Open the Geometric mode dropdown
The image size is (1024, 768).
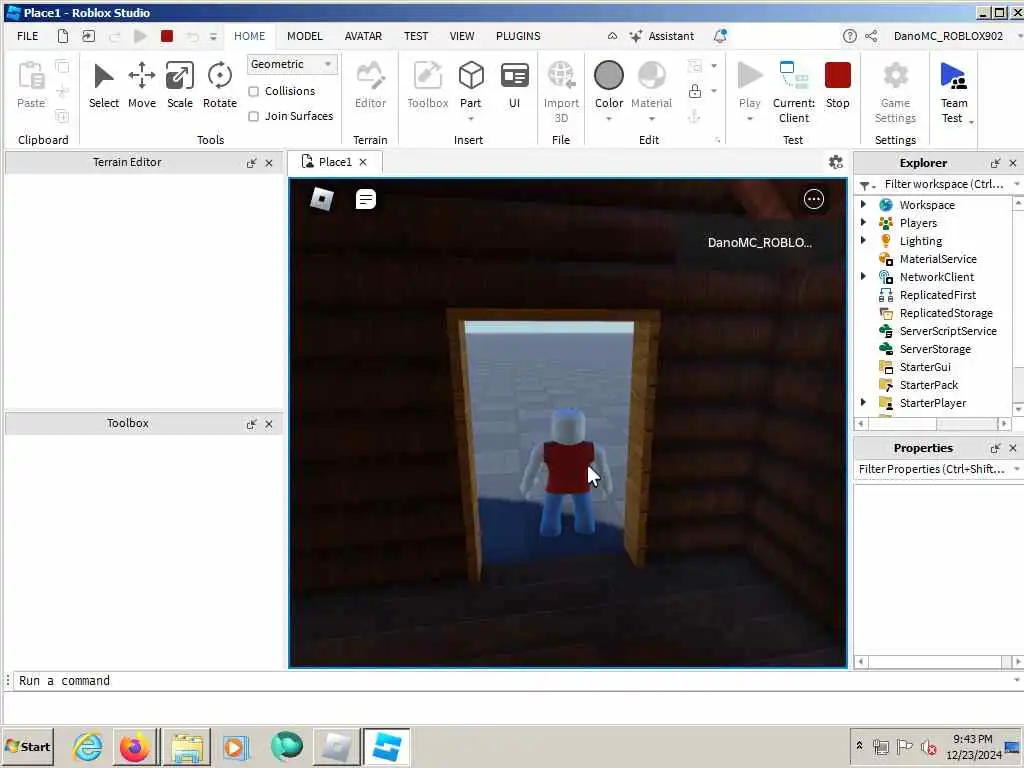292,64
